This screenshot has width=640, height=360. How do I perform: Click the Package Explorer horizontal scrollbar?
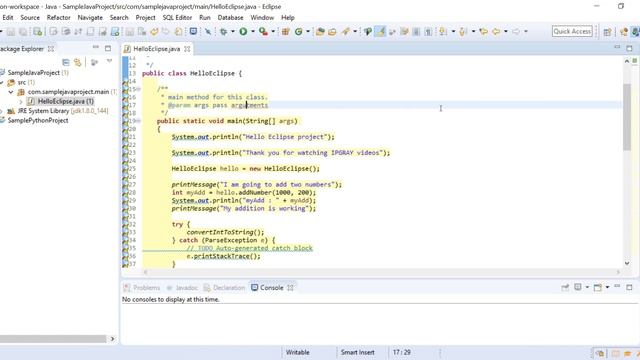53,339
